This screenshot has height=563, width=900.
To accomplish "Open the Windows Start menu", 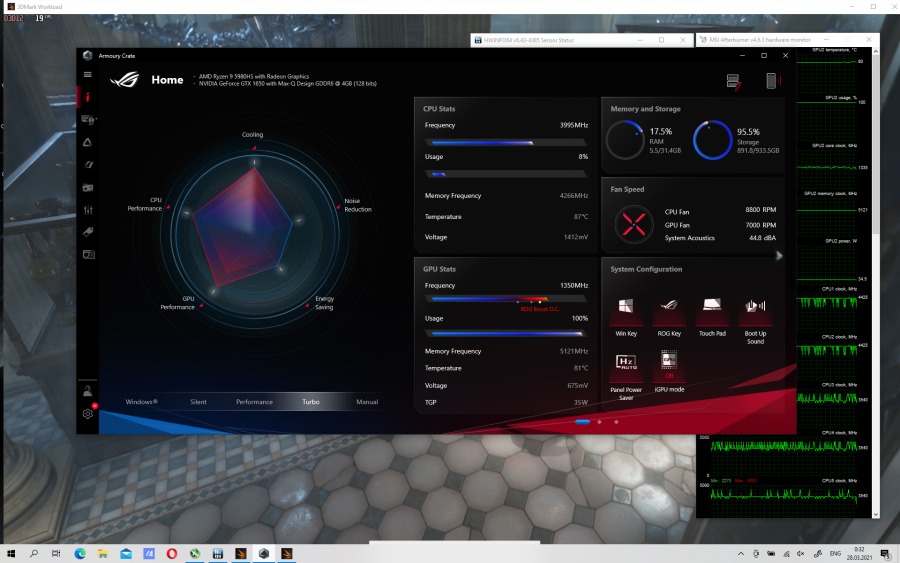I will click(11, 553).
